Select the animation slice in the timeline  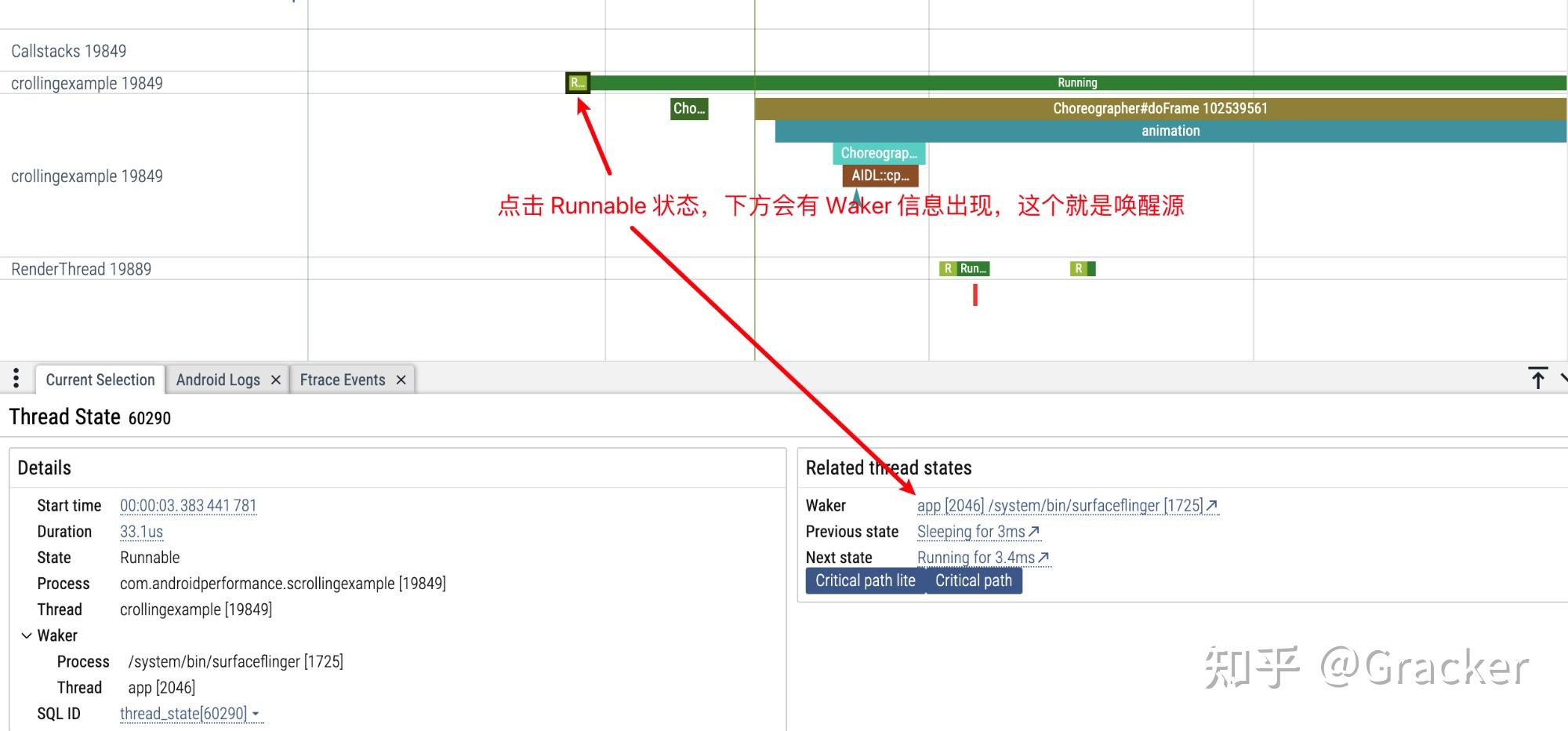click(1168, 130)
